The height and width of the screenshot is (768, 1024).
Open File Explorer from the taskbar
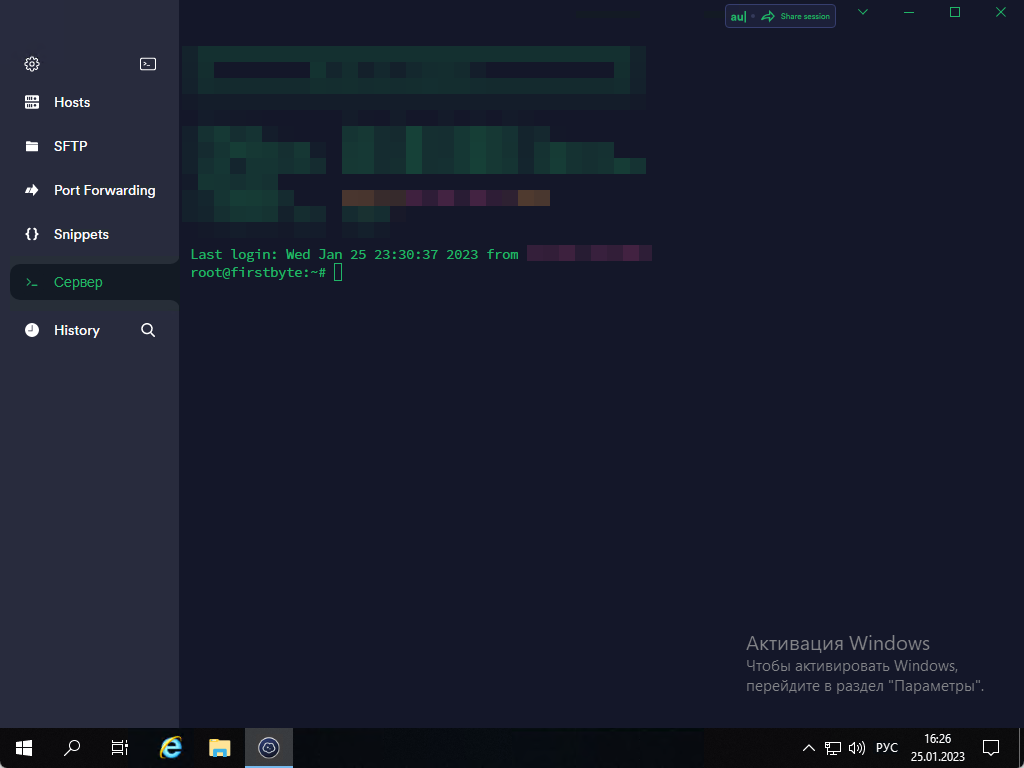pyautogui.click(x=219, y=747)
